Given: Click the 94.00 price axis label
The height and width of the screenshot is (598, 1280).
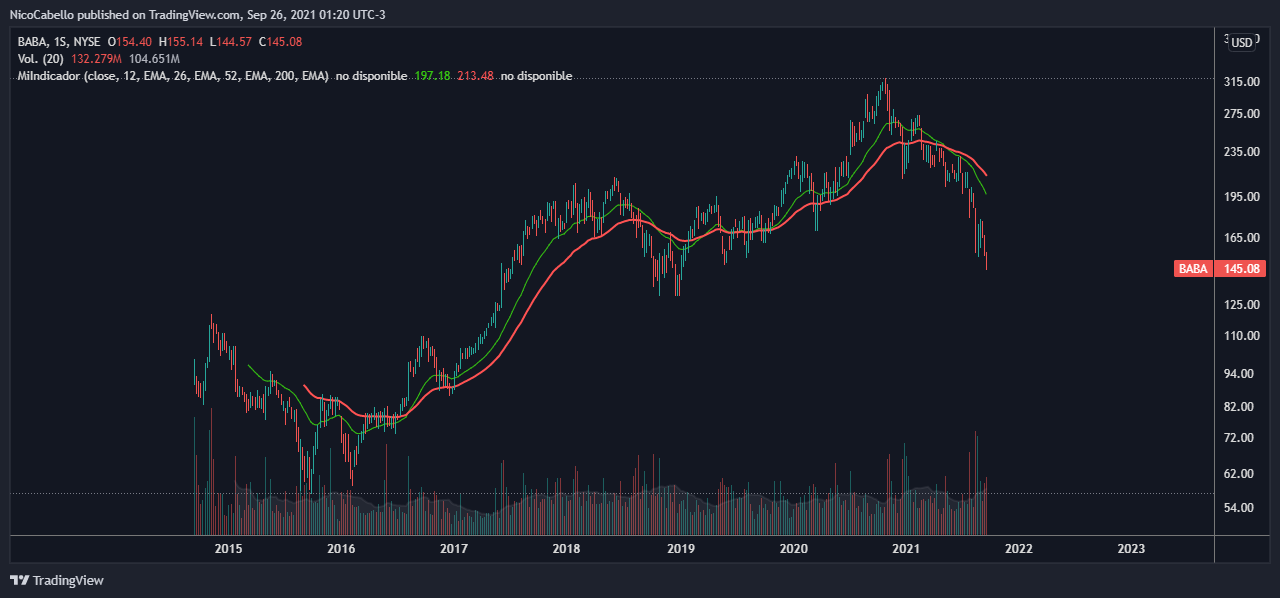Looking at the screenshot, I should click(1241, 374).
